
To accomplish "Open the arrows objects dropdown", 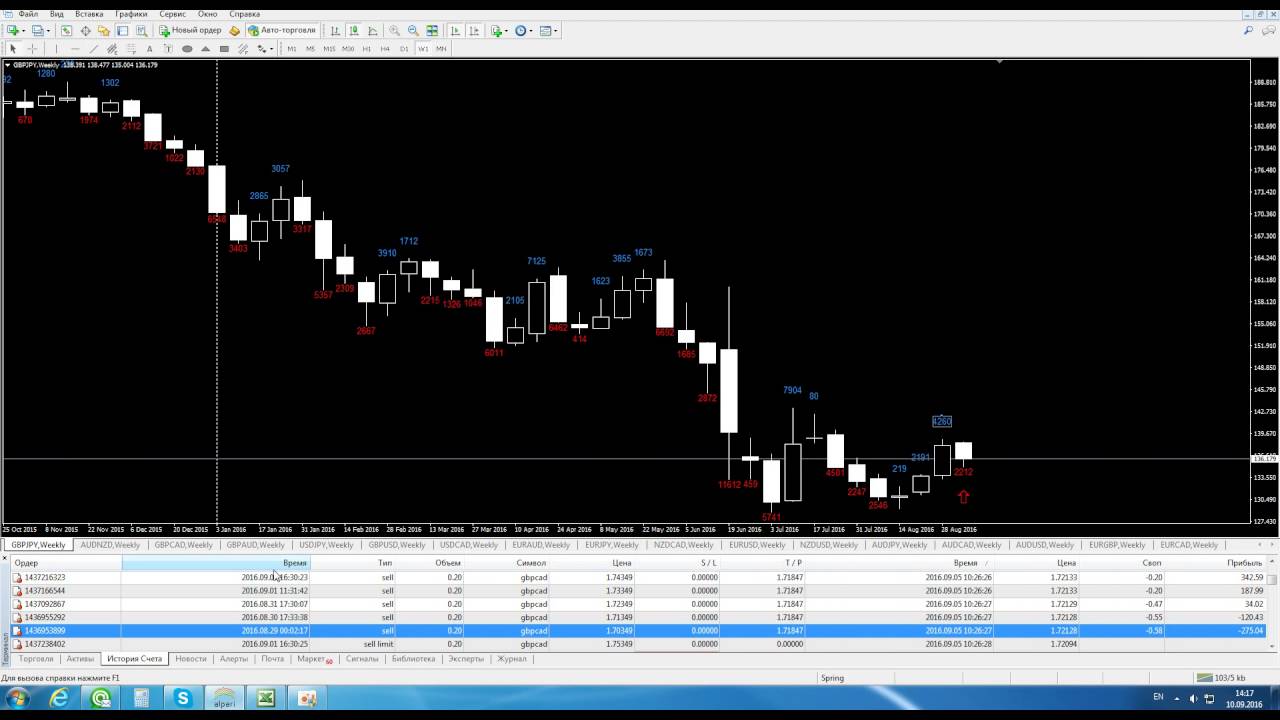I will [271, 48].
